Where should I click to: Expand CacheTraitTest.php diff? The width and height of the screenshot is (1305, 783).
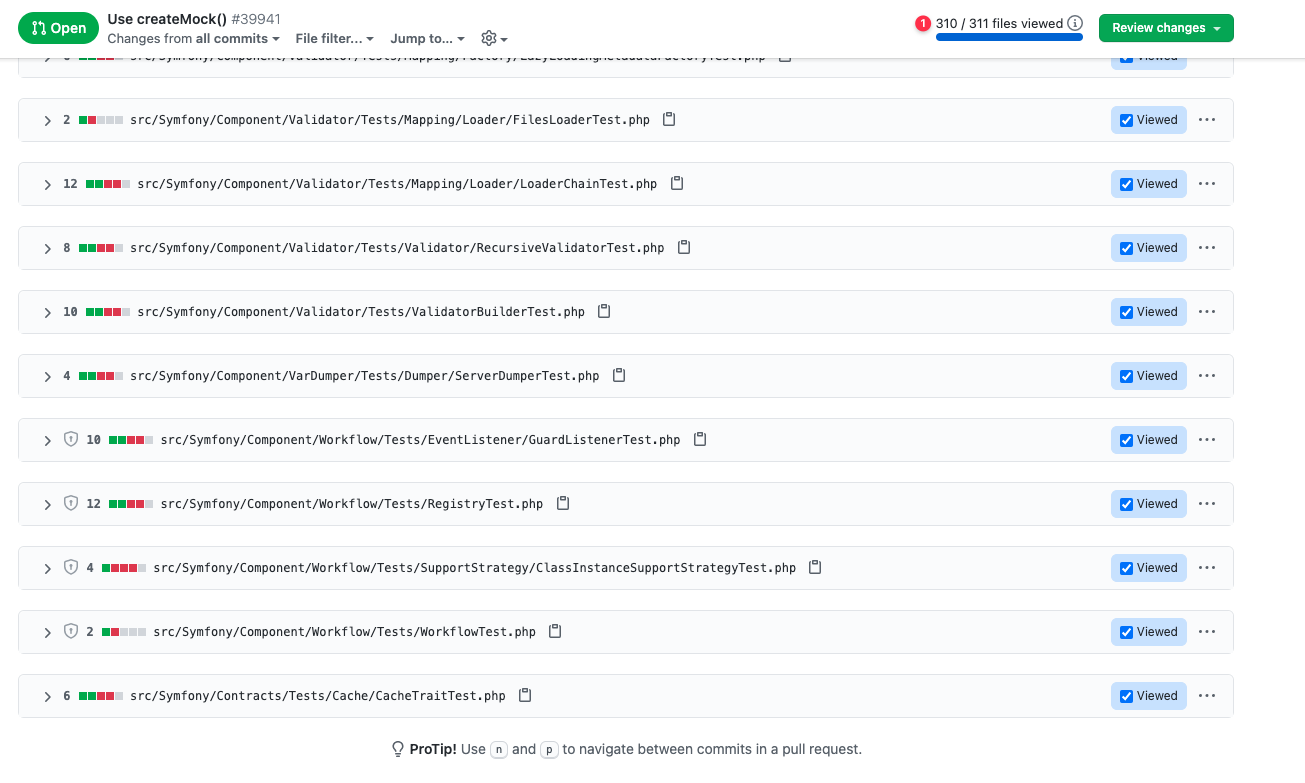(47, 696)
